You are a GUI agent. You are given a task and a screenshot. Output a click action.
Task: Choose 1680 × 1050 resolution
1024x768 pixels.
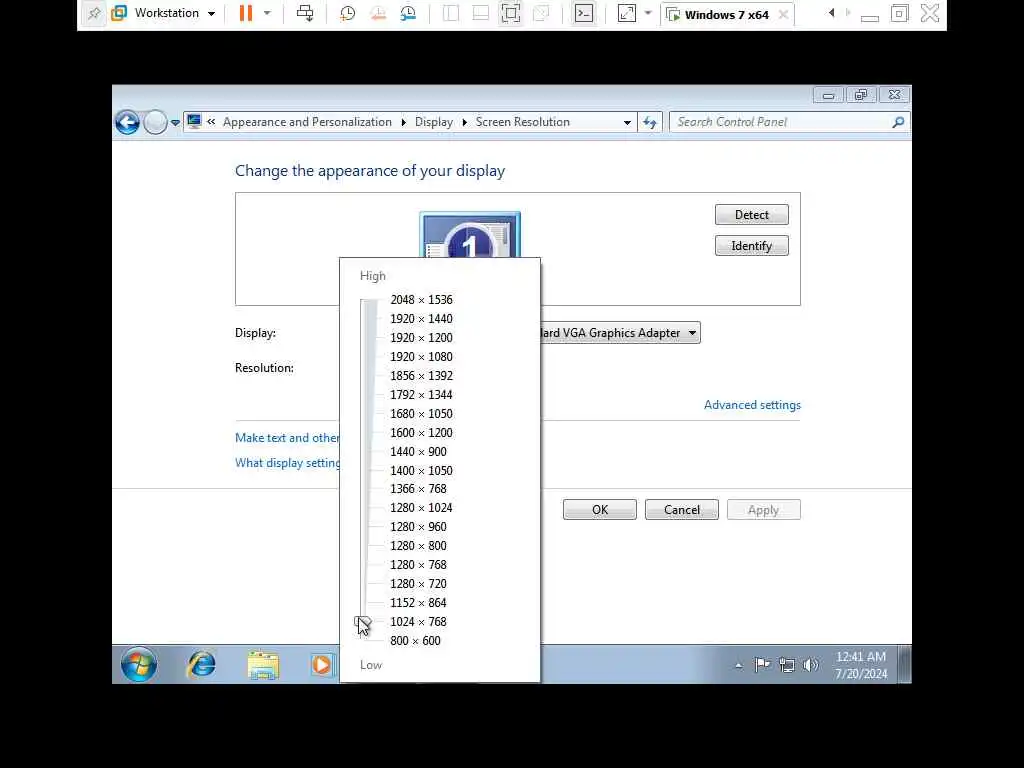tap(421, 413)
